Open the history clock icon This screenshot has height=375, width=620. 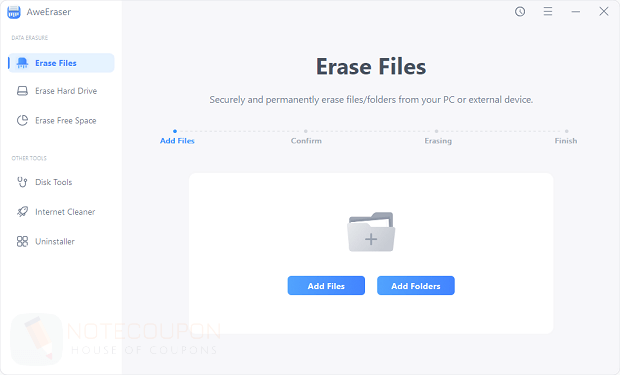(x=520, y=11)
